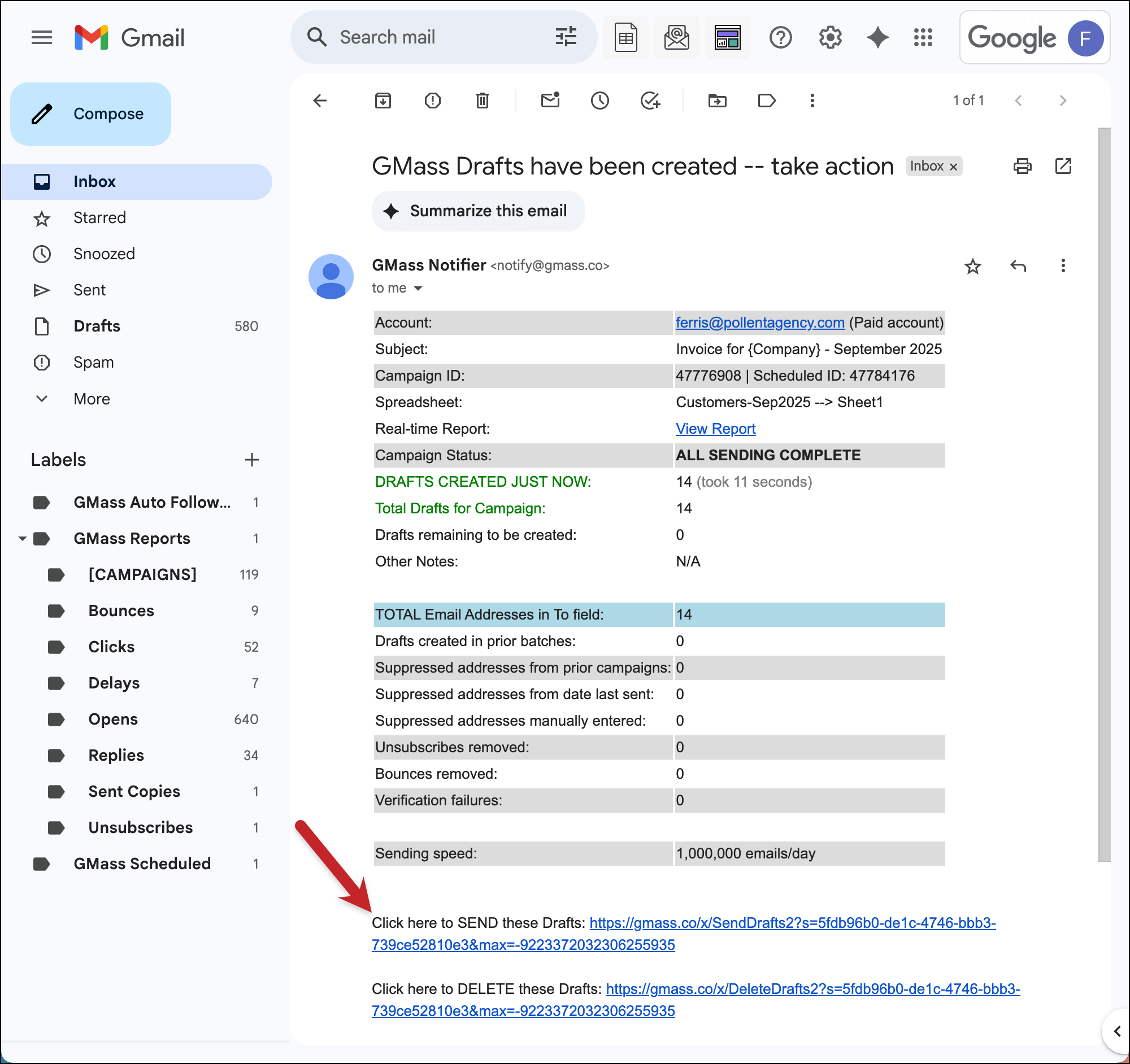This screenshot has height=1064, width=1130.
Task: Expand the More section in the sidebar
Action: click(x=91, y=399)
